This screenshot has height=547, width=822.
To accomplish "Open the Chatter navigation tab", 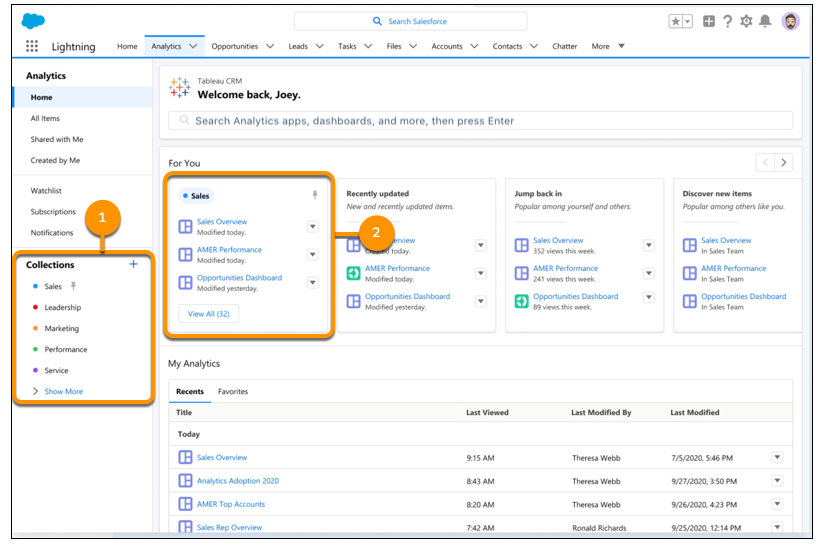I will [x=565, y=46].
